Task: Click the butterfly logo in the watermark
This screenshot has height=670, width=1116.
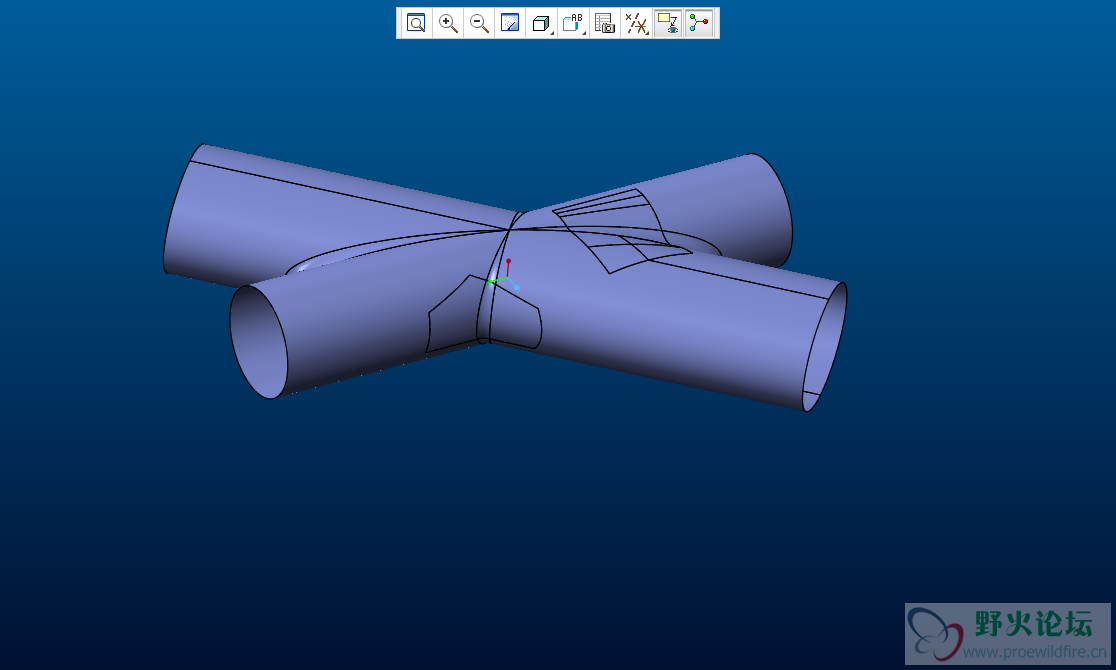Action: pyautogui.click(x=935, y=634)
